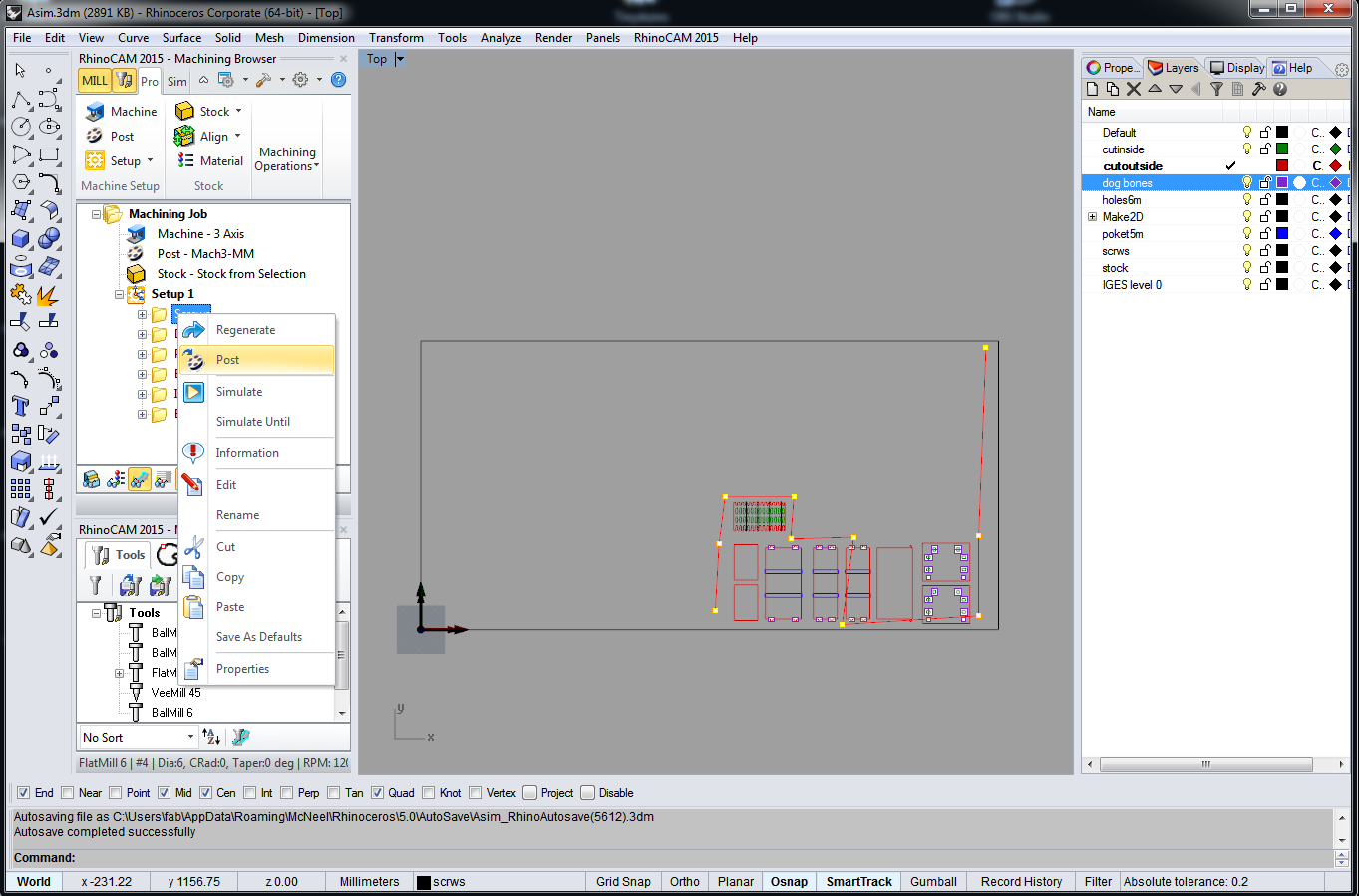Select the Rectangular array tool
Image resolution: width=1359 pixels, height=896 pixels.
tap(20, 489)
